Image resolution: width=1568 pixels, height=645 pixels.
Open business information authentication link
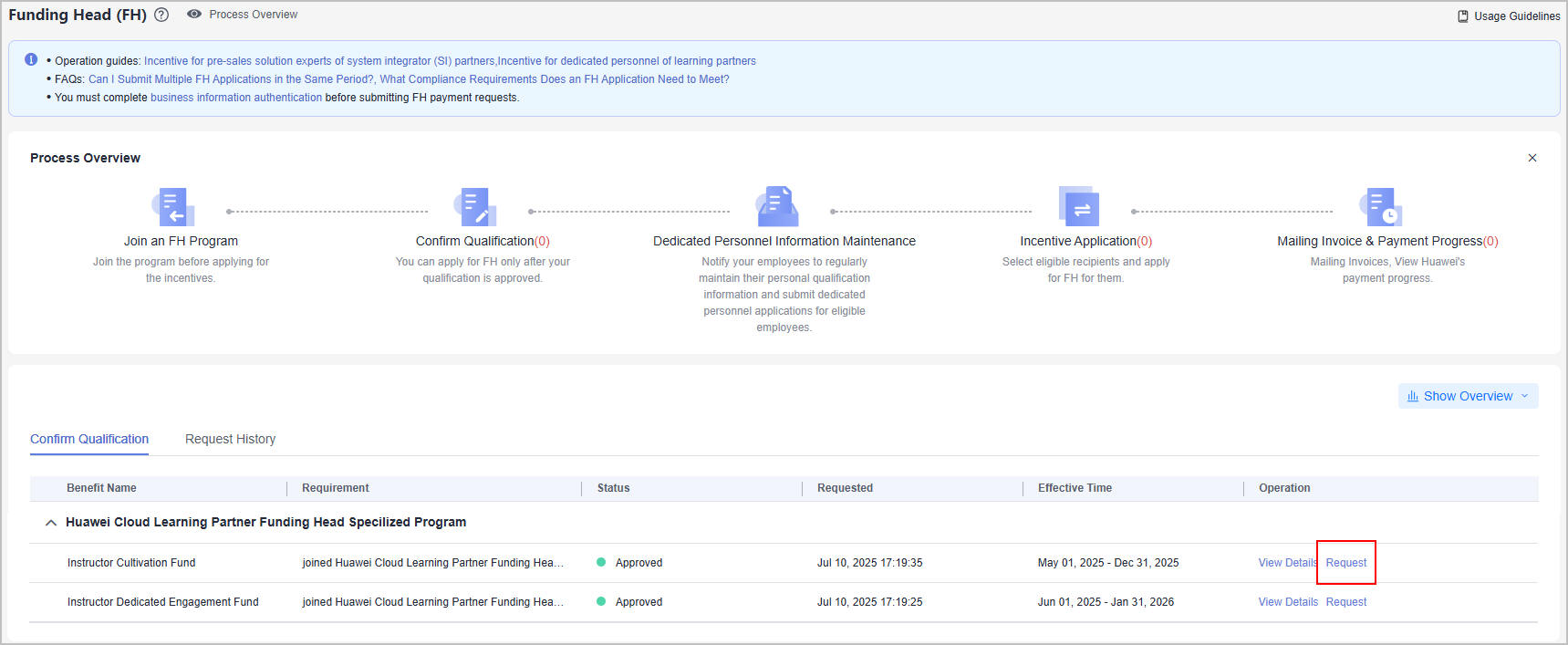click(x=236, y=98)
